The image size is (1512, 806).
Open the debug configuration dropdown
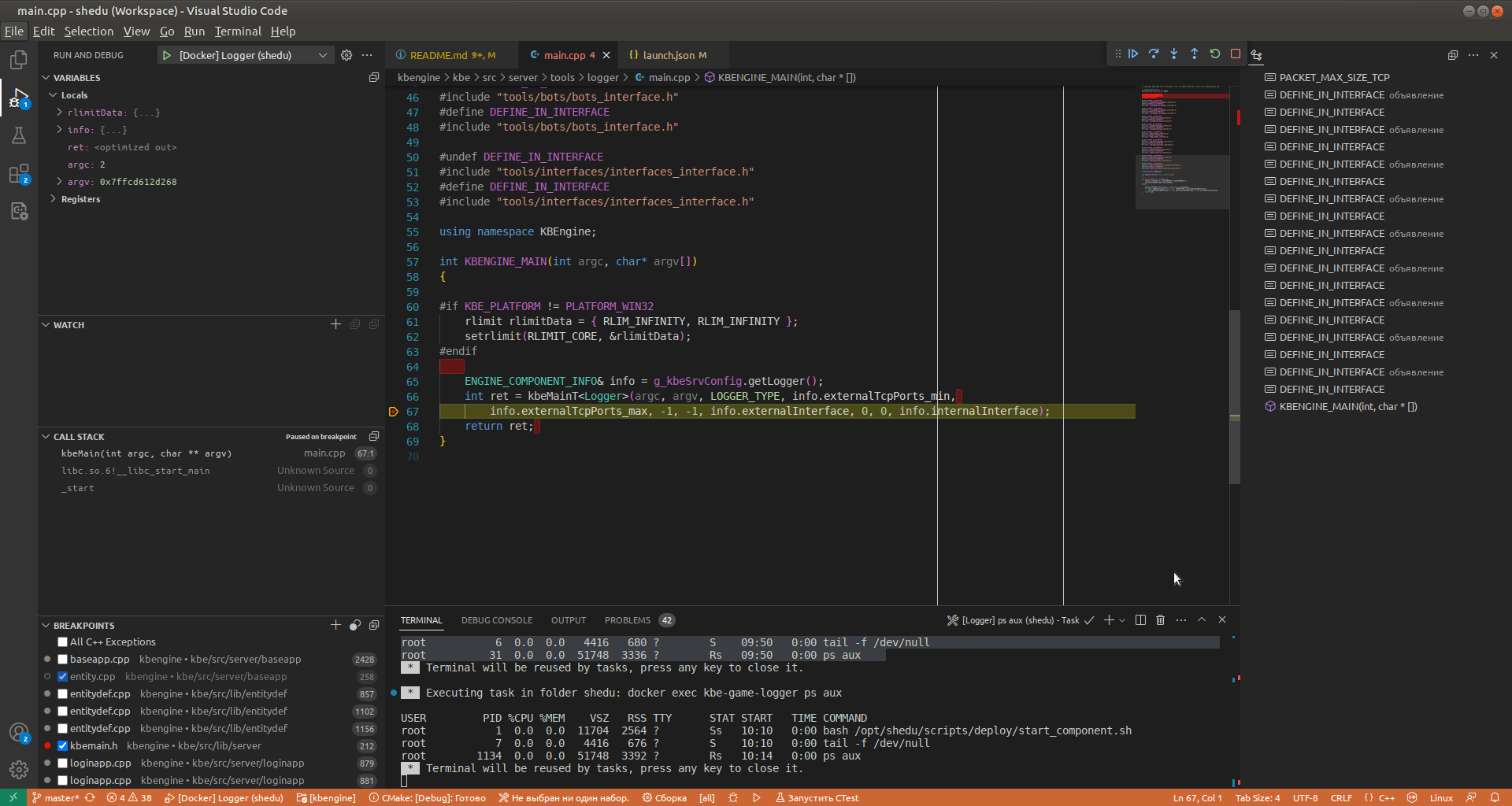click(x=323, y=55)
